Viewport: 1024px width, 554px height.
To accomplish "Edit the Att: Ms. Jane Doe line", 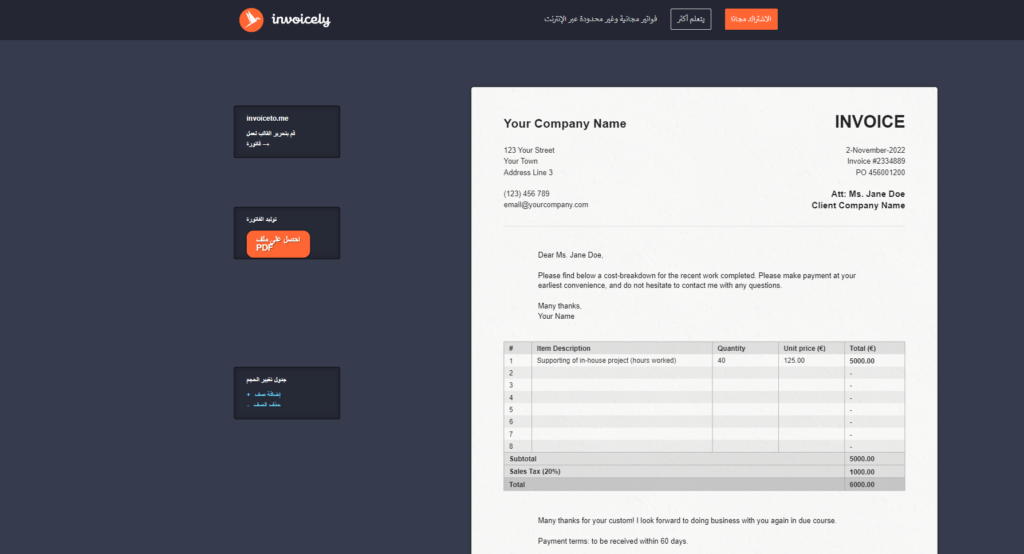I will click(x=868, y=194).
